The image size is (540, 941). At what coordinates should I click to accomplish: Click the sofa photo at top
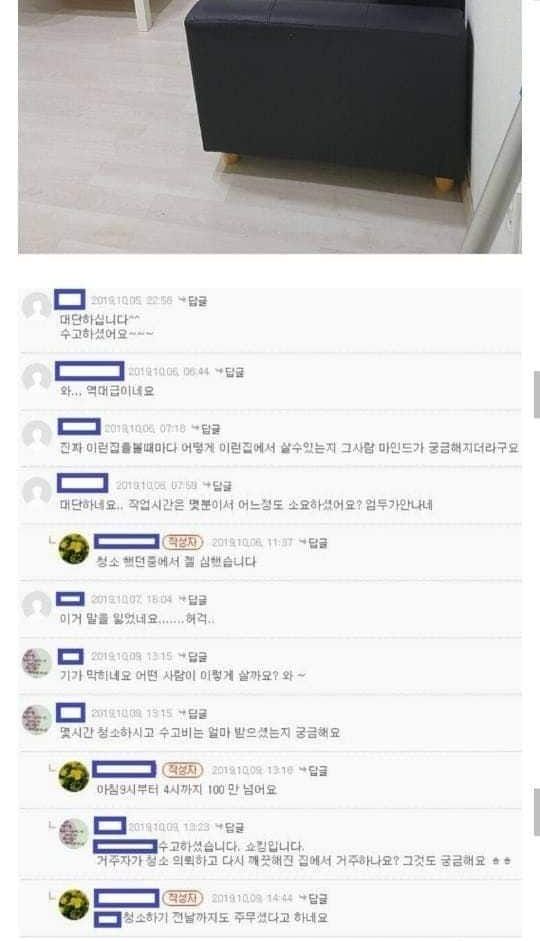pyautogui.click(x=269, y=127)
